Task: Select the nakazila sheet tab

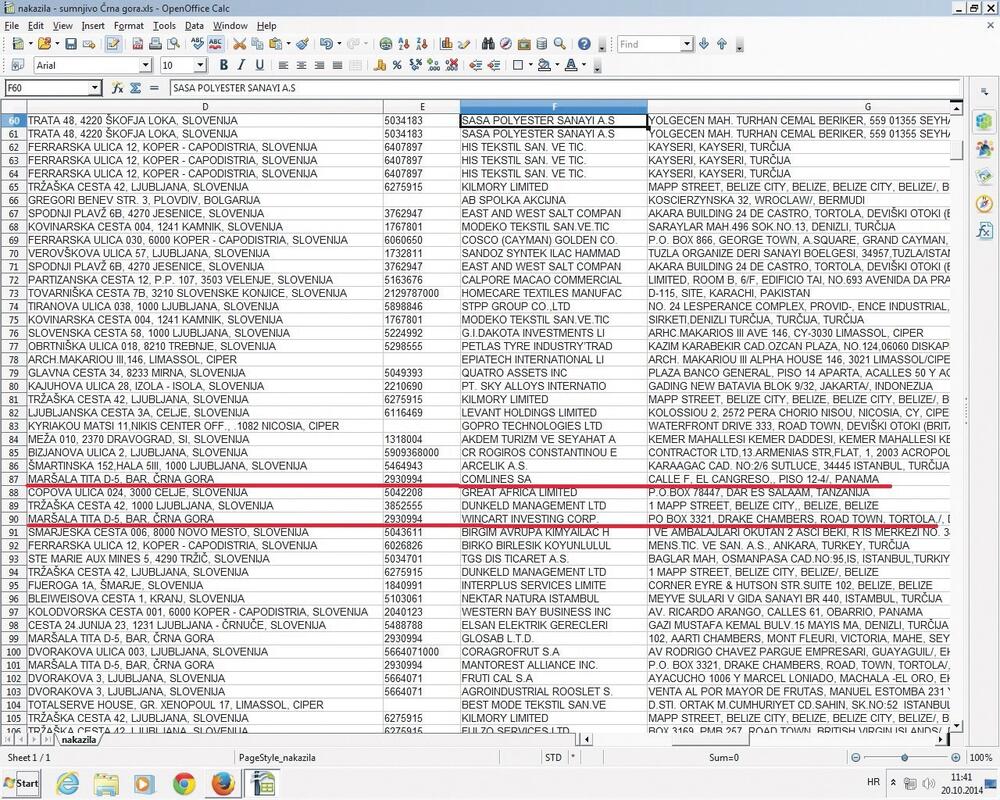Action: pyautogui.click(x=78, y=740)
